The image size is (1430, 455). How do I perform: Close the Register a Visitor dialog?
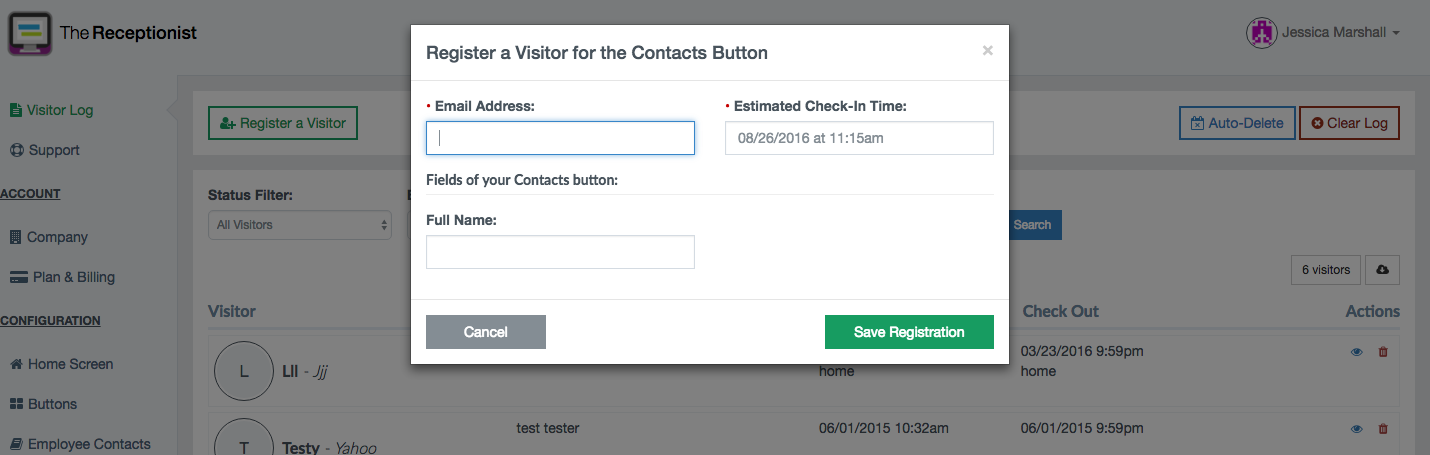(x=987, y=50)
